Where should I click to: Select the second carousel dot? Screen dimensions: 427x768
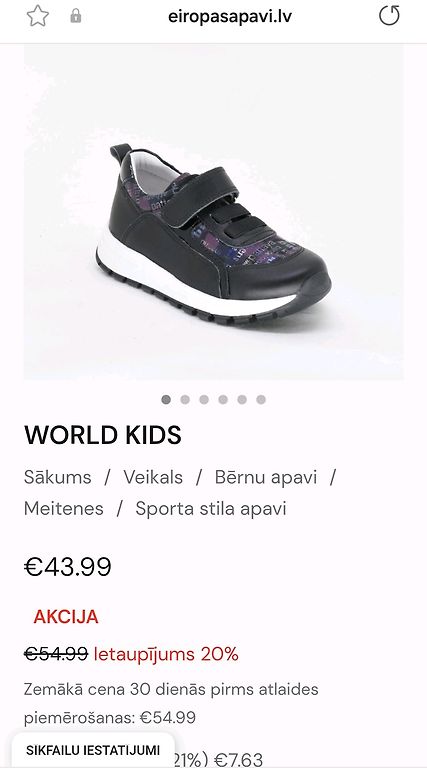[185, 400]
